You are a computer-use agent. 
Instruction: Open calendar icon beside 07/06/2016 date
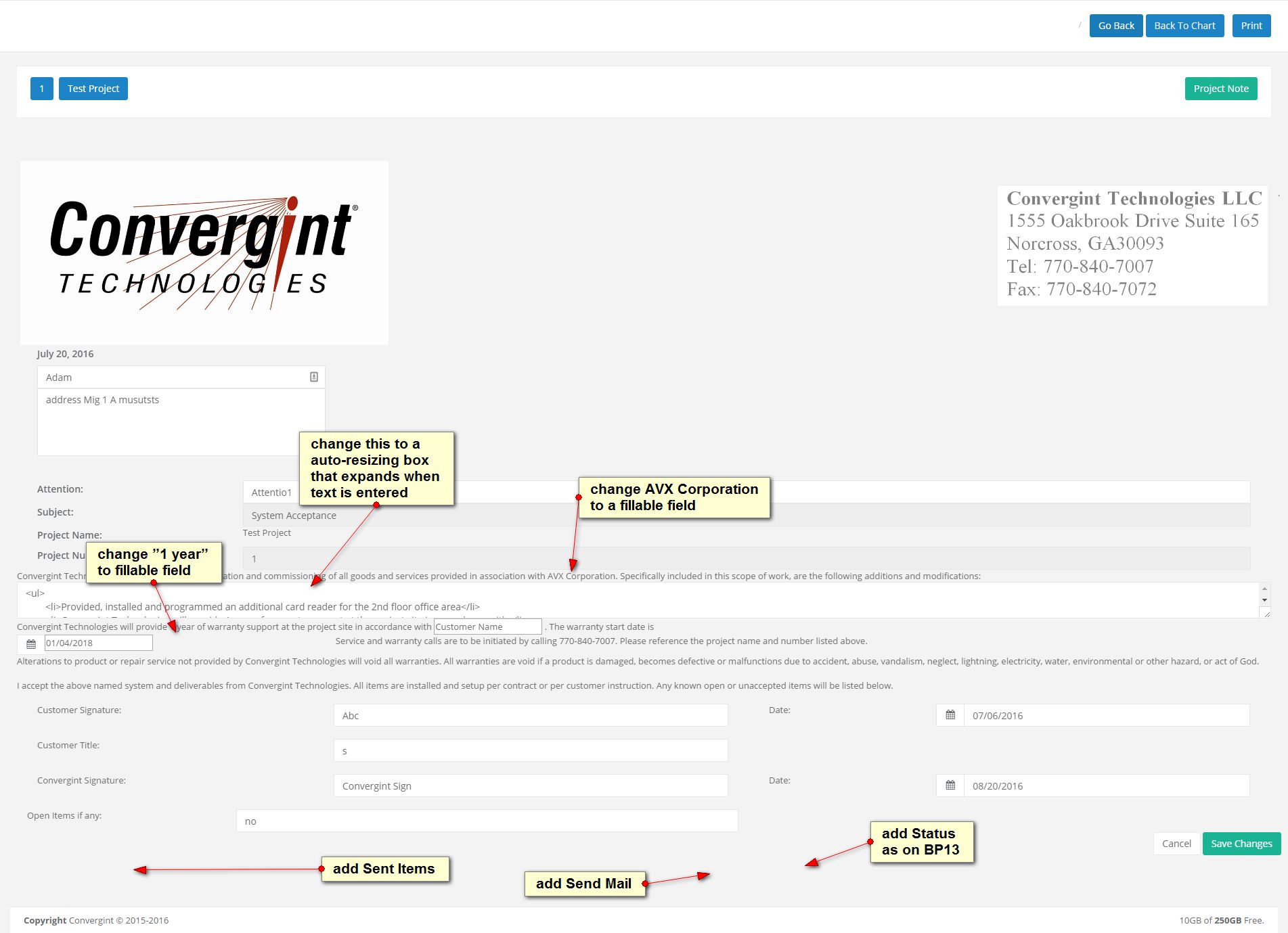point(950,715)
